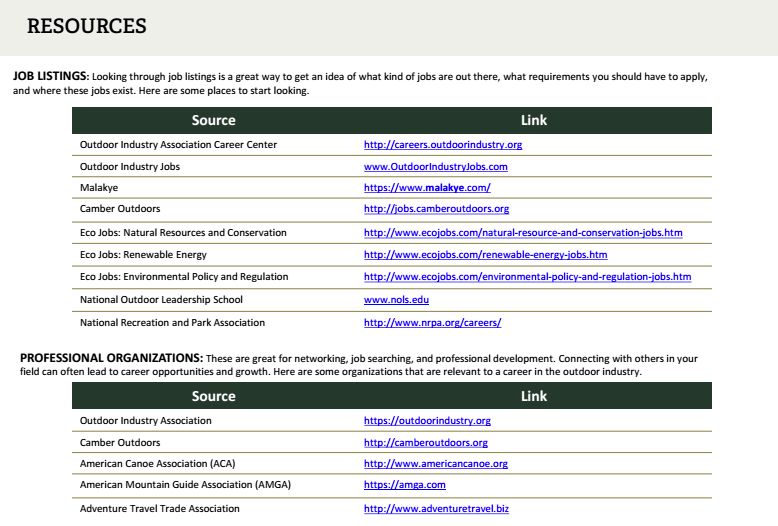This screenshot has width=778, height=526.
Task: Open the https://outdoorindustry.org link
Action: point(427,421)
